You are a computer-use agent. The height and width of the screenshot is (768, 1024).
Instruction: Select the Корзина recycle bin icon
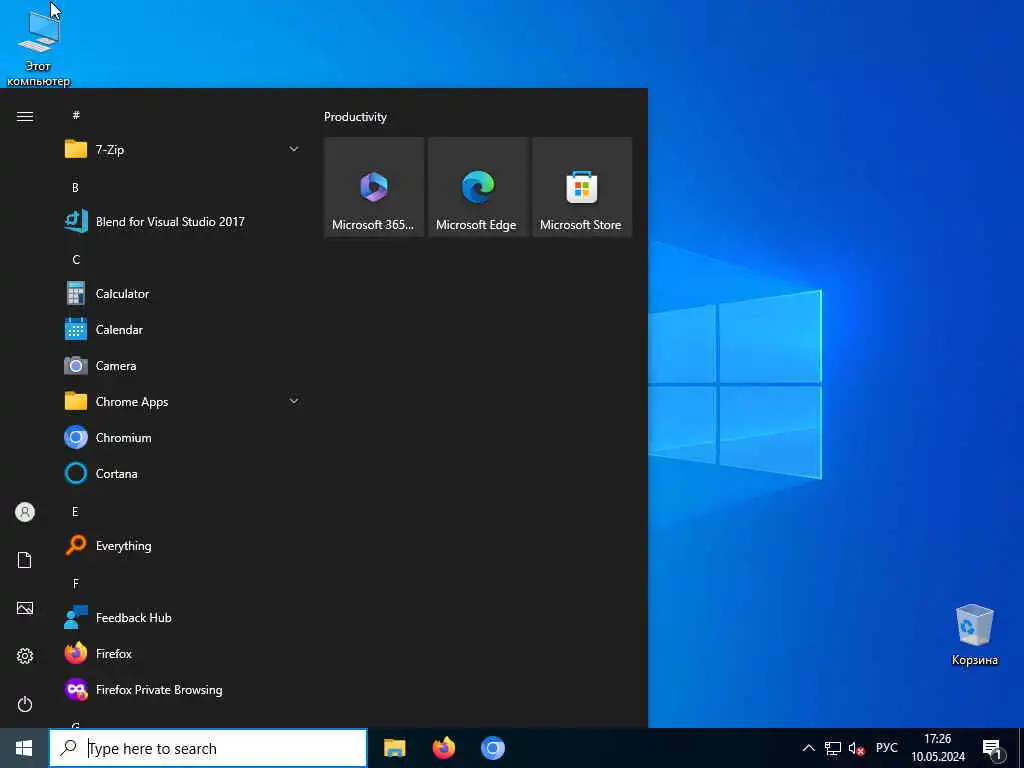pos(975,635)
